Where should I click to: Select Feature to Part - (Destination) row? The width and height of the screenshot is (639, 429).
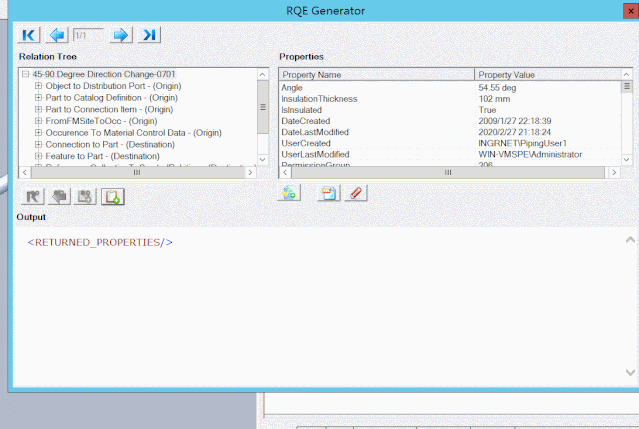pos(102,156)
